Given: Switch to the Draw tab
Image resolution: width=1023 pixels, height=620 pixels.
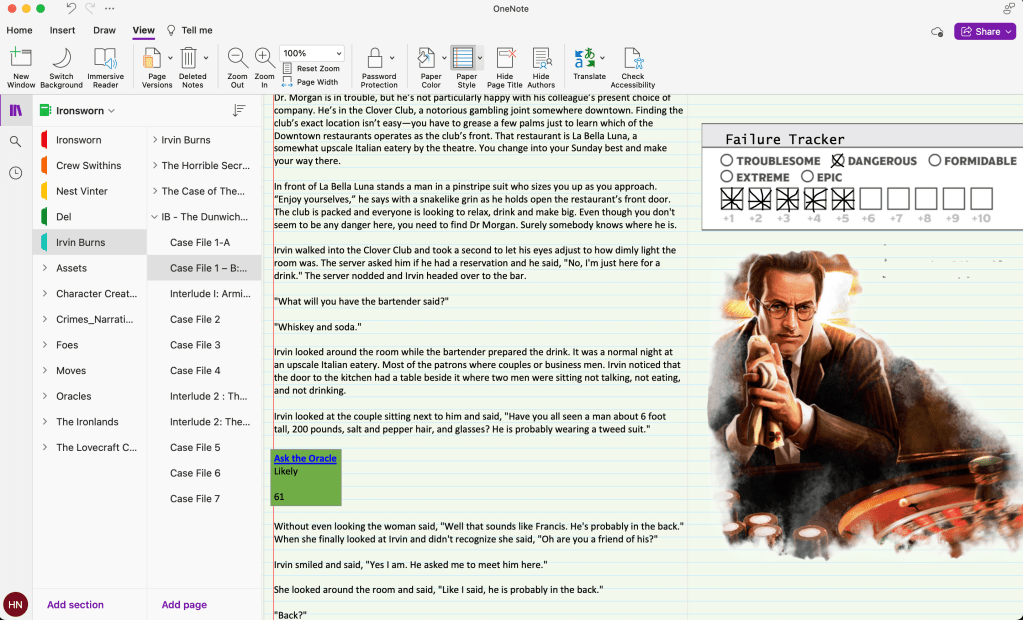Looking at the screenshot, I should click(104, 30).
